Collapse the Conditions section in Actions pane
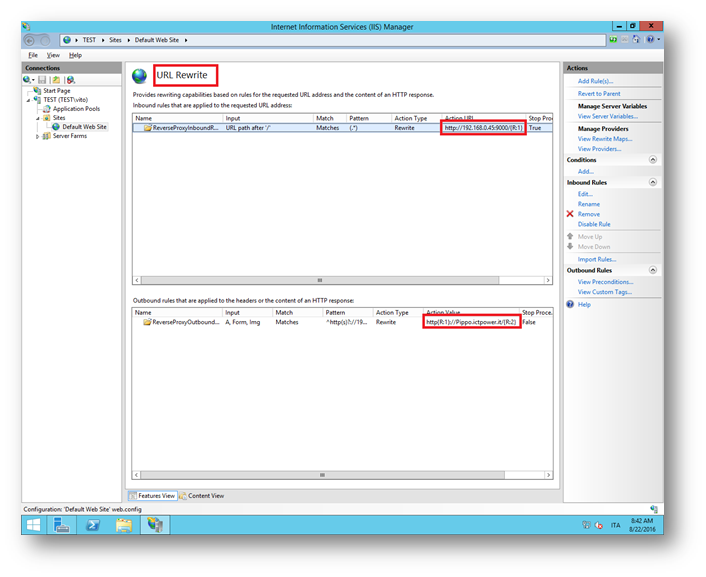 653,160
